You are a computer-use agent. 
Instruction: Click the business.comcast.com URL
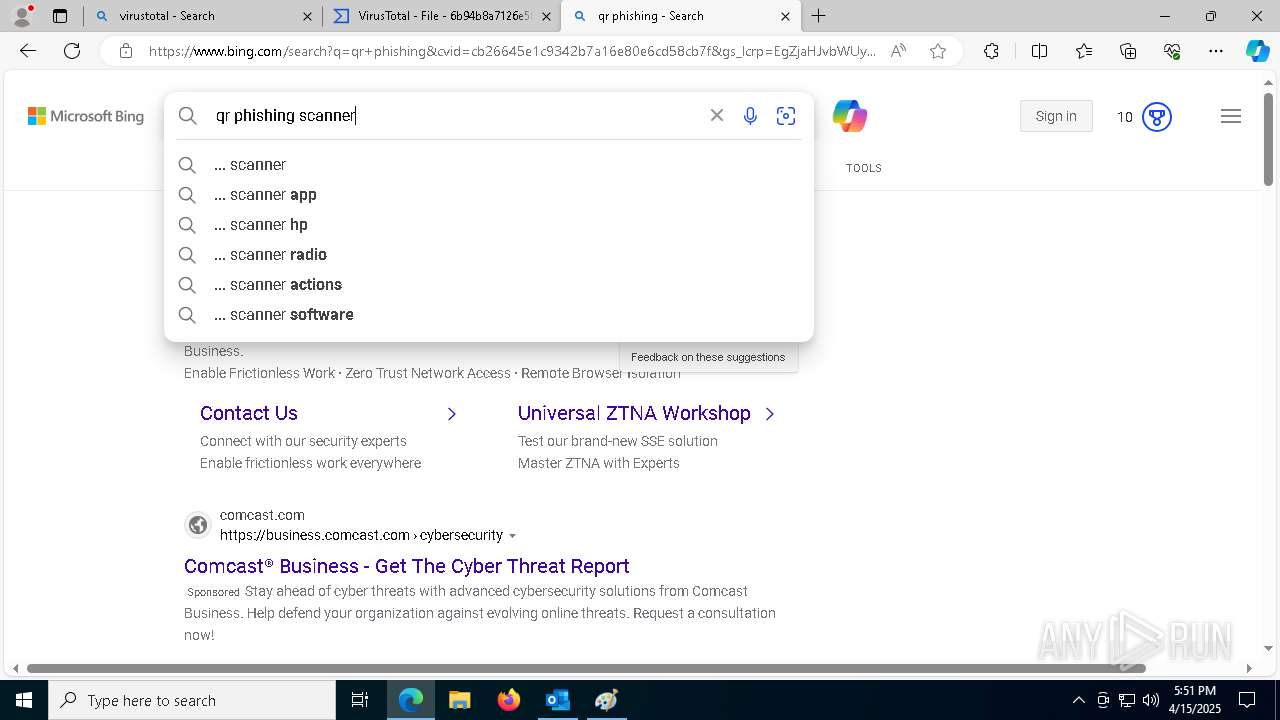tap(361, 535)
